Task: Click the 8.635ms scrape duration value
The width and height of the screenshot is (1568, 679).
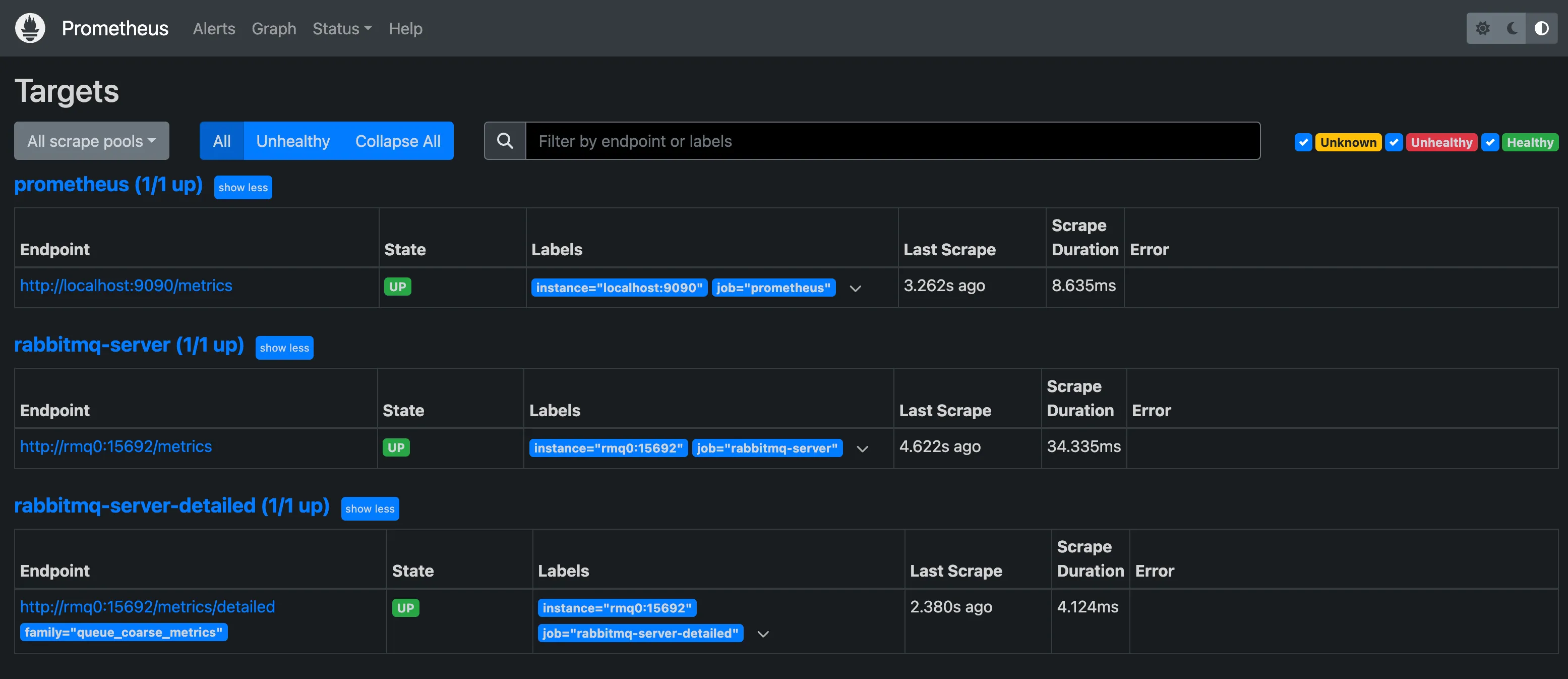Action: point(1083,286)
